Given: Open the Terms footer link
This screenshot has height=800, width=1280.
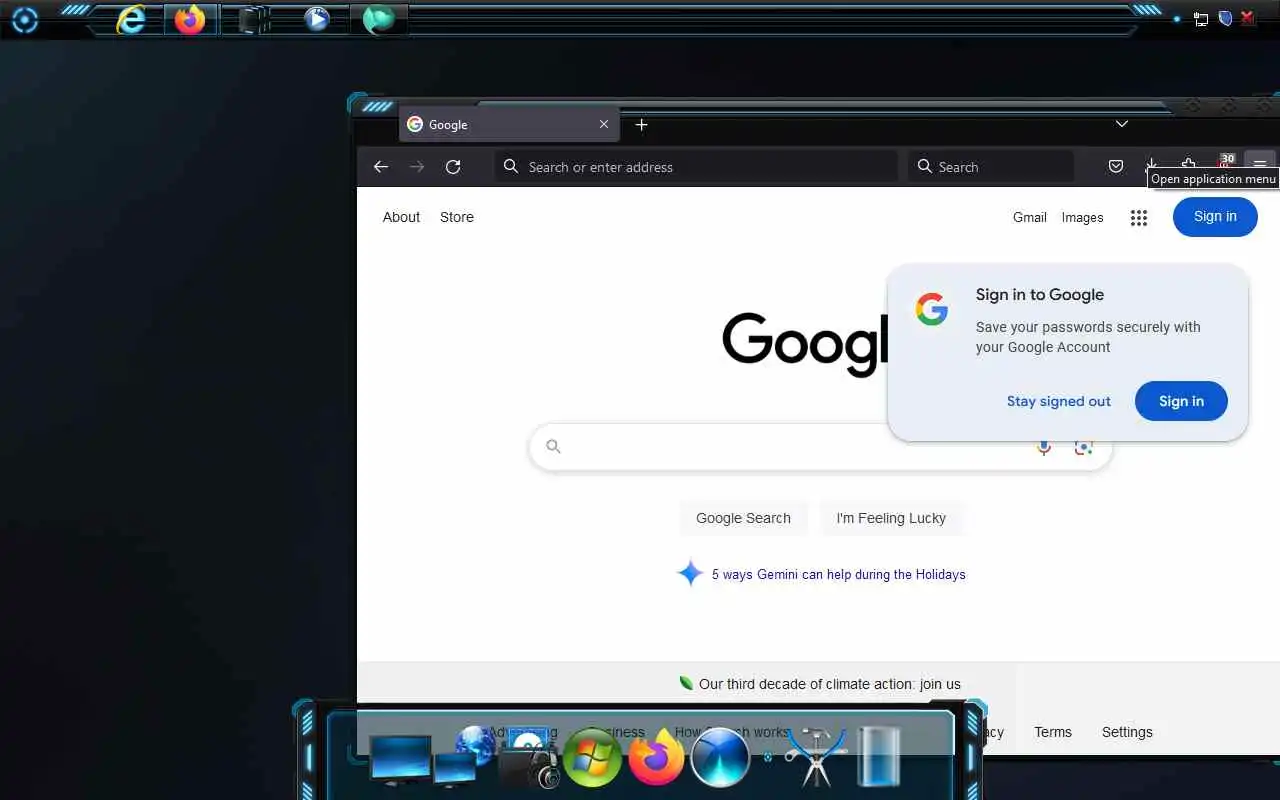Looking at the screenshot, I should point(1053,732).
